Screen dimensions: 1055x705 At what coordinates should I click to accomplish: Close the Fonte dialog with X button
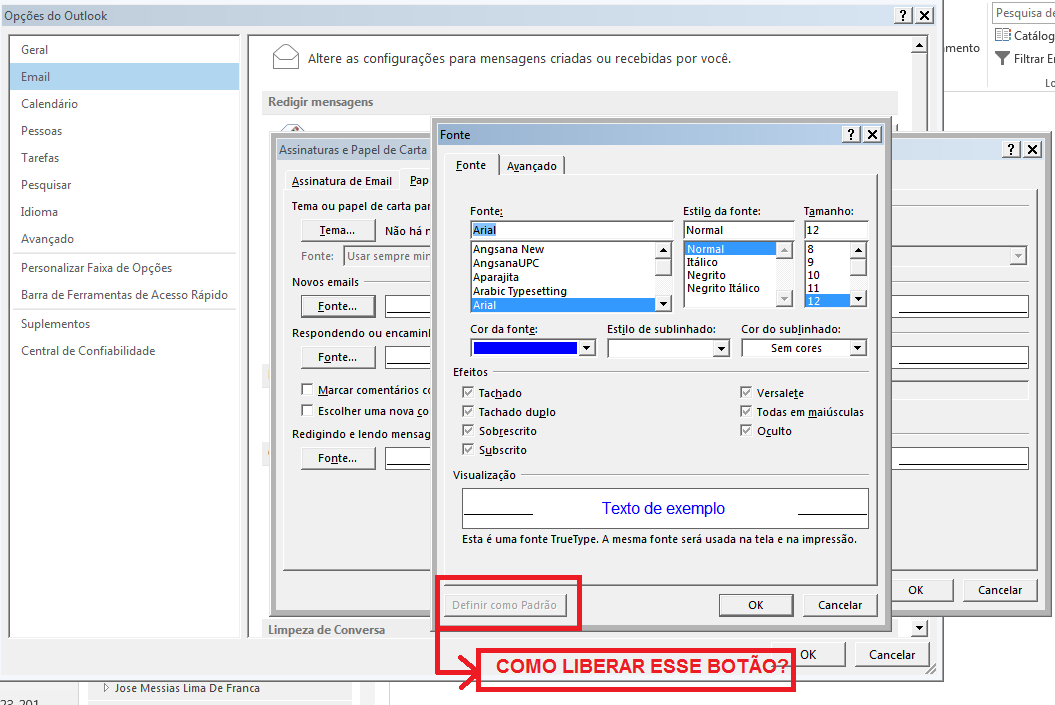[873, 135]
